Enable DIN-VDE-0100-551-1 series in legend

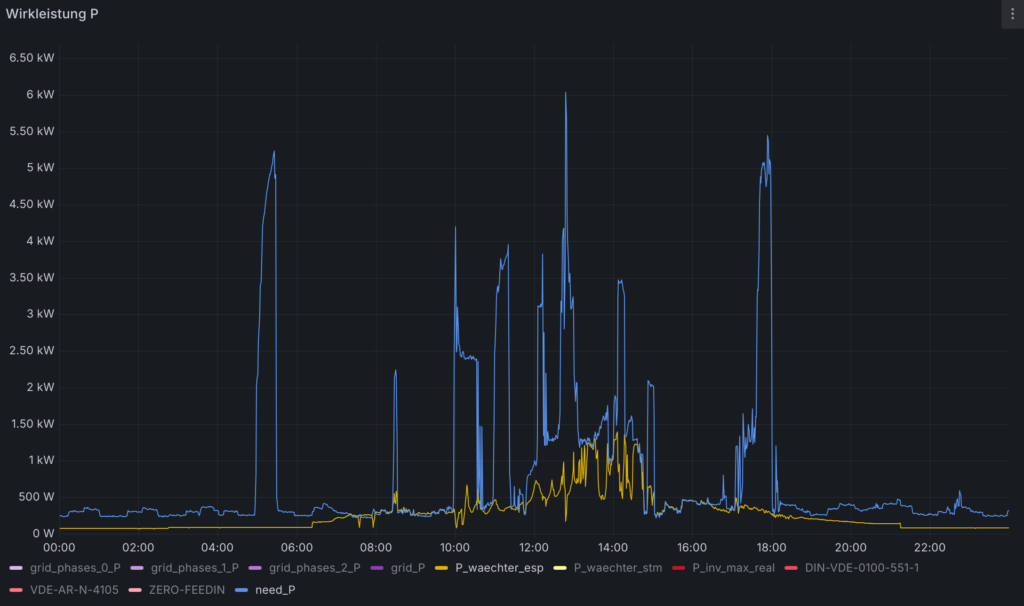(x=861, y=568)
